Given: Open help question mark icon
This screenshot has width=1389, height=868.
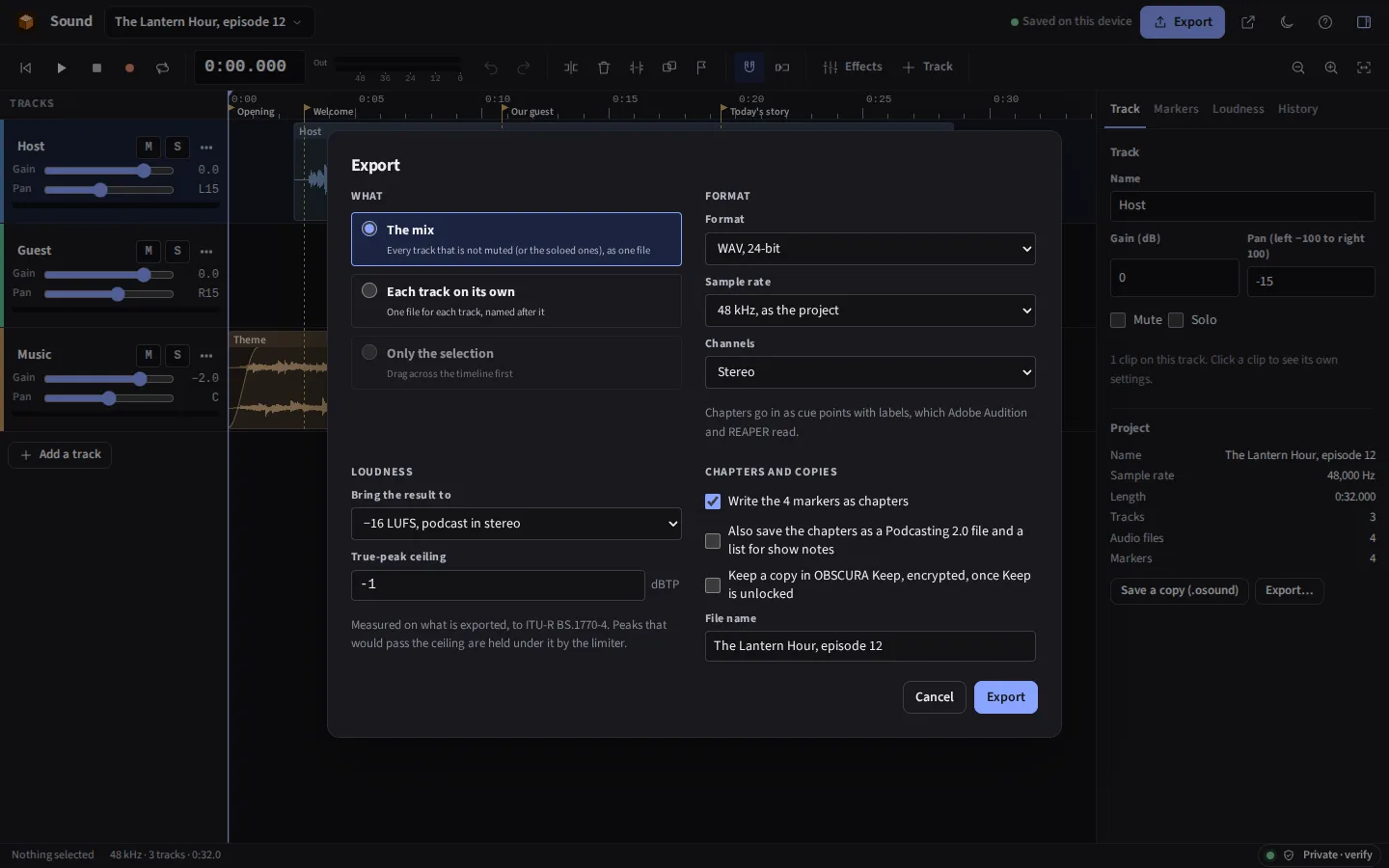Looking at the screenshot, I should pyautogui.click(x=1325, y=22).
